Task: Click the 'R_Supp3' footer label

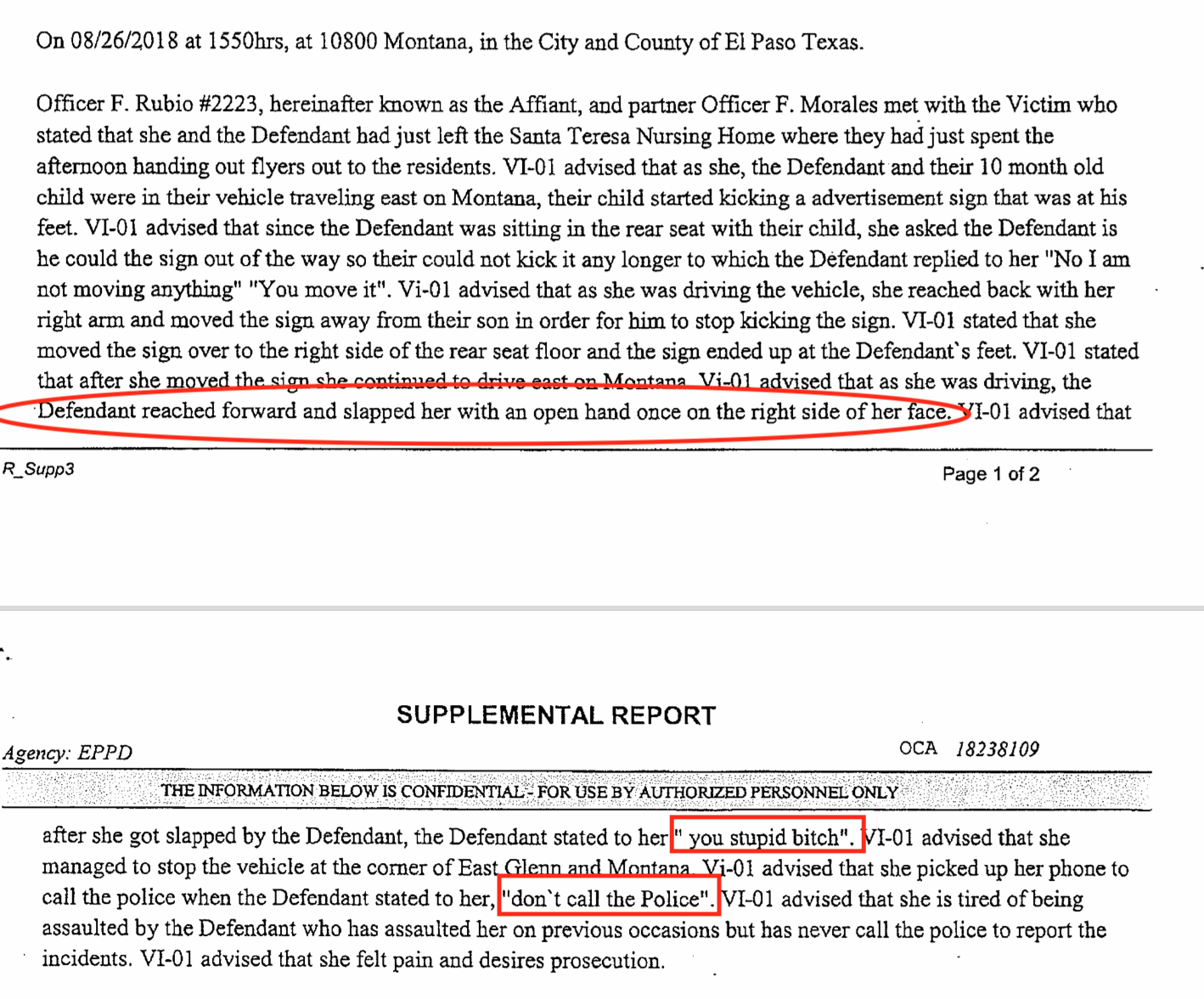Action: [38, 469]
